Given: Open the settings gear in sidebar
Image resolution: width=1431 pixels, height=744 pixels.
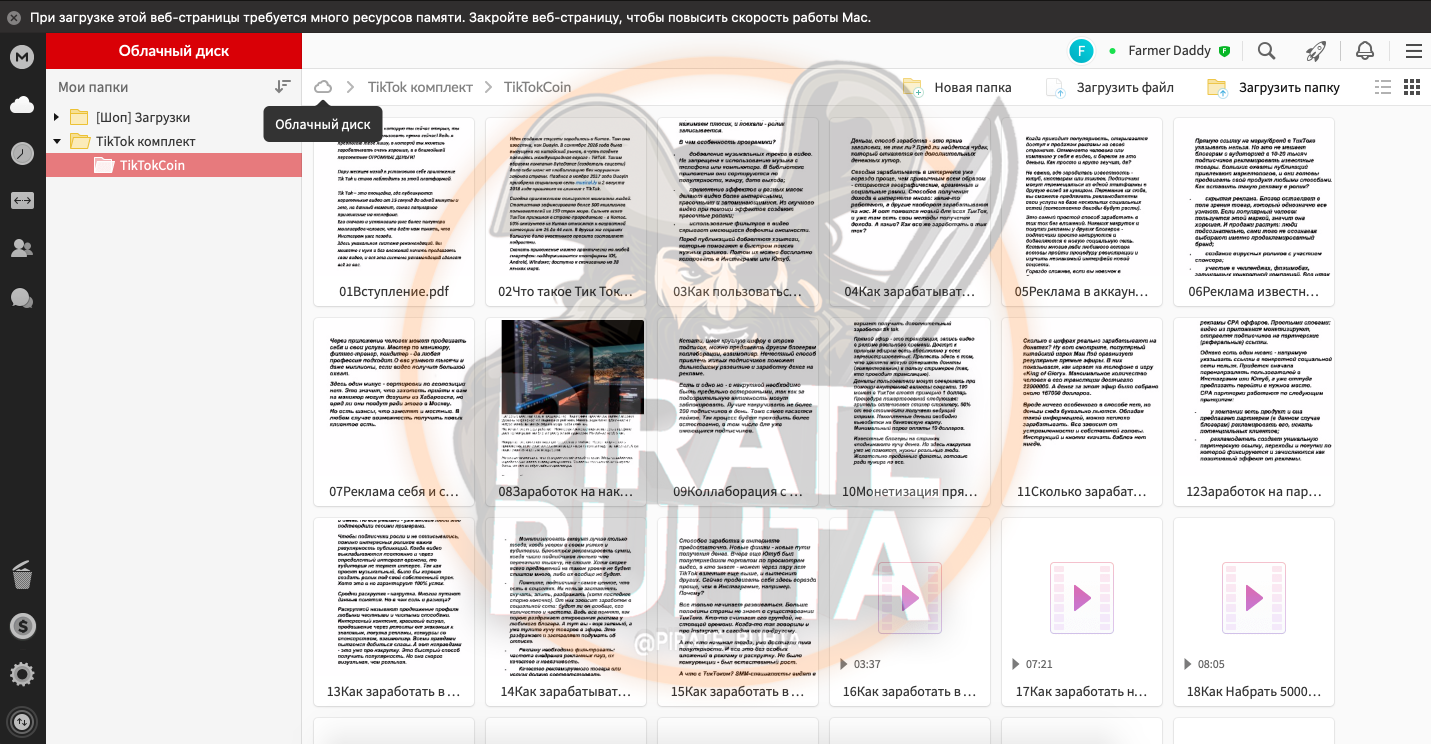Looking at the screenshot, I should [22, 674].
